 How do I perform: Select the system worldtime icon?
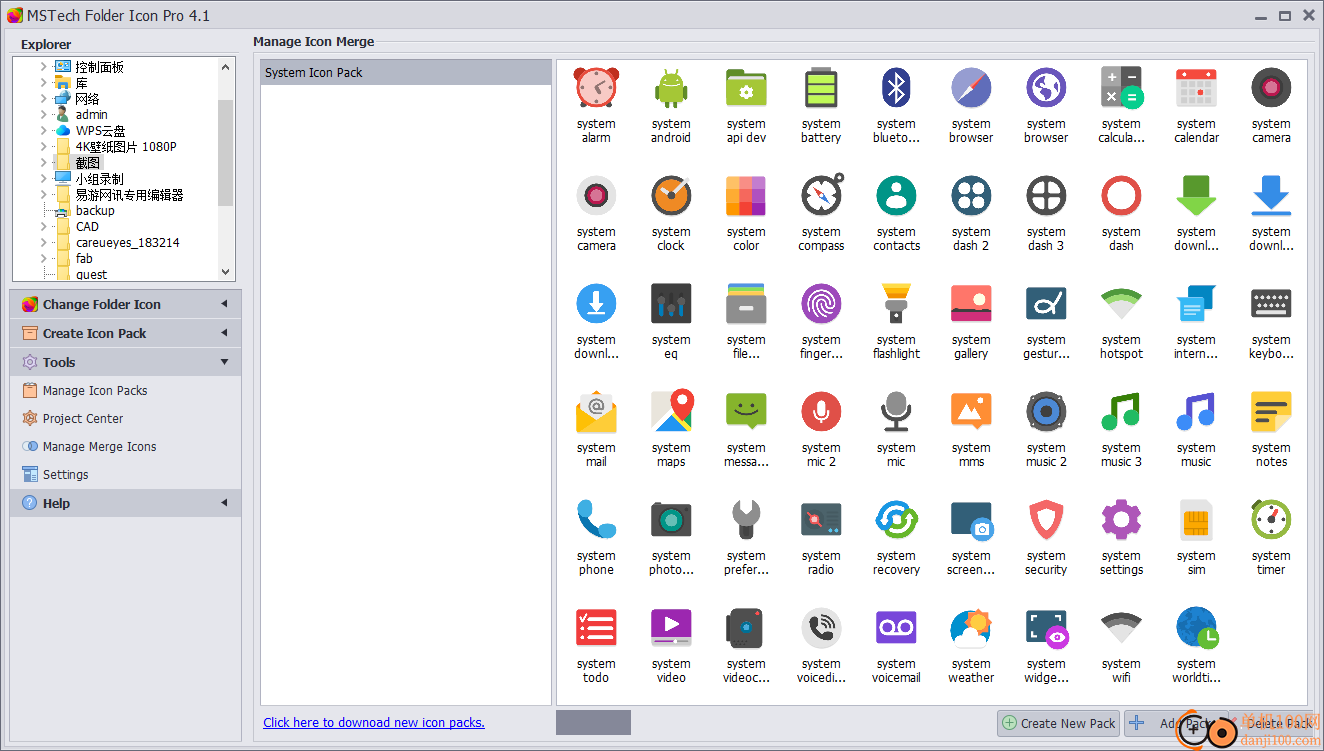tap(1196, 628)
